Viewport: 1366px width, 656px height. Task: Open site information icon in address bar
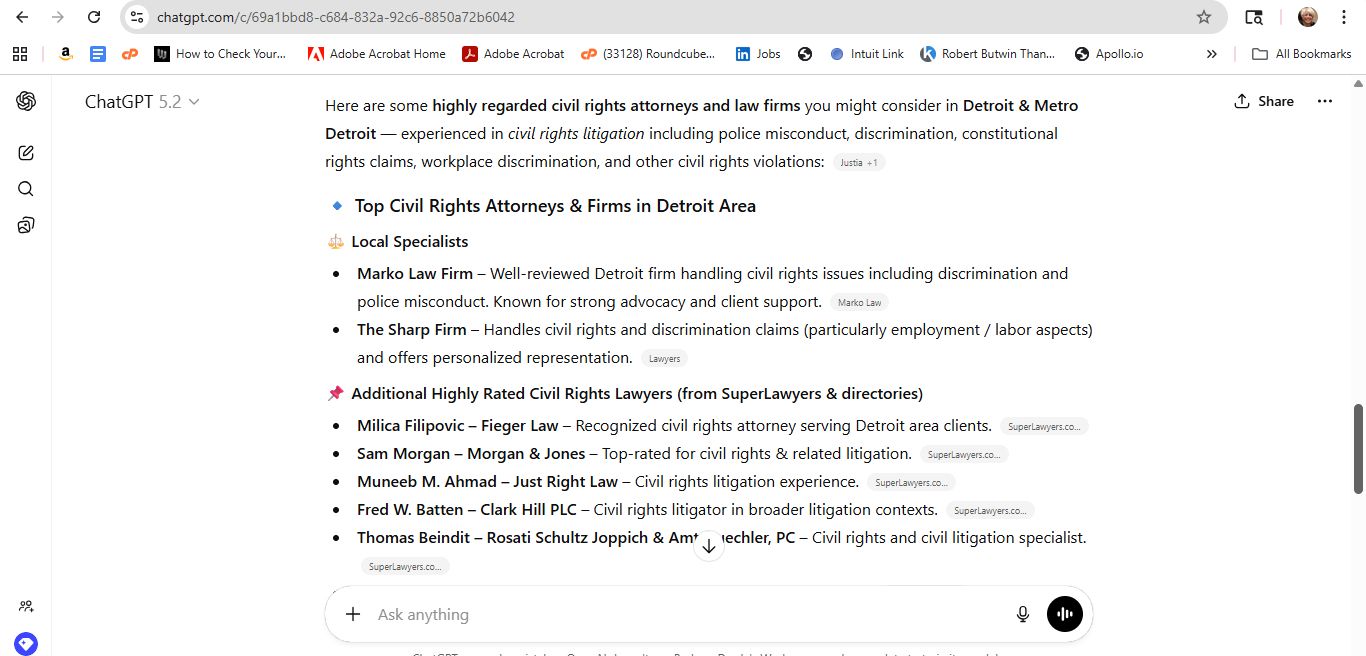tap(138, 17)
